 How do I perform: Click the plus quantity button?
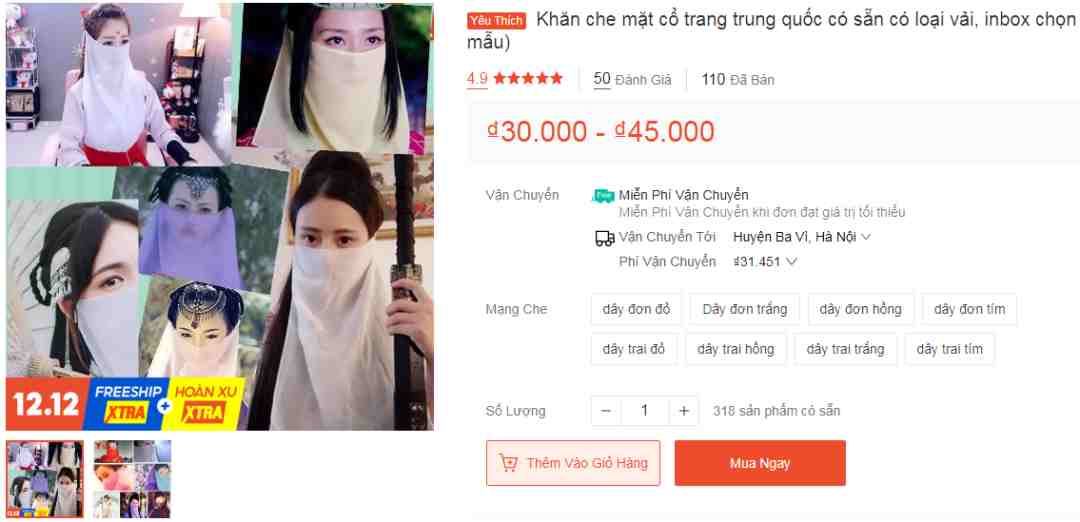(x=684, y=411)
